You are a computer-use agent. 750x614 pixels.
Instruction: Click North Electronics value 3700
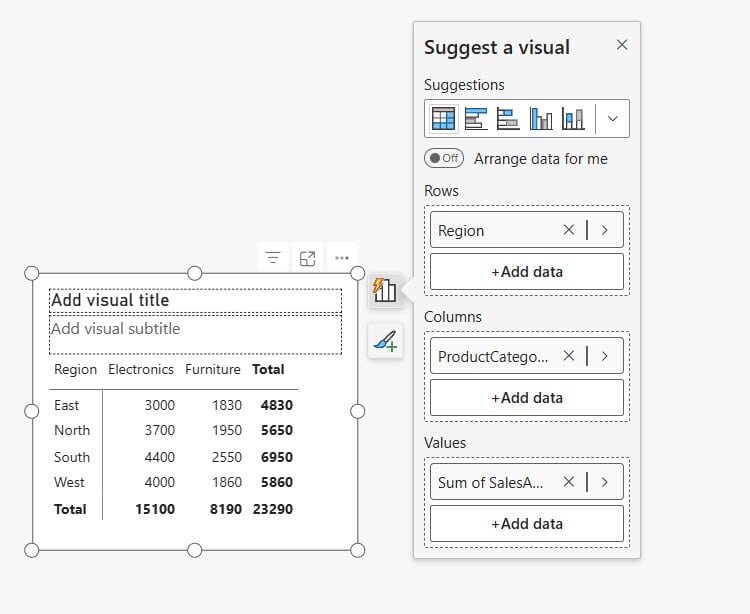(x=160, y=430)
